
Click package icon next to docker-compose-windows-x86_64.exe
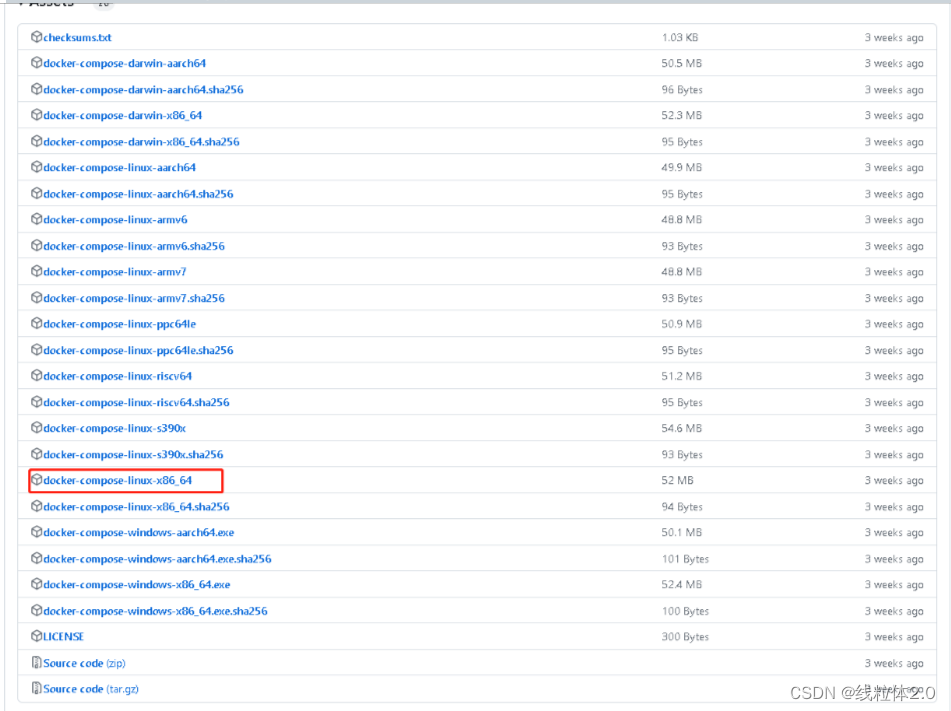(x=36, y=584)
